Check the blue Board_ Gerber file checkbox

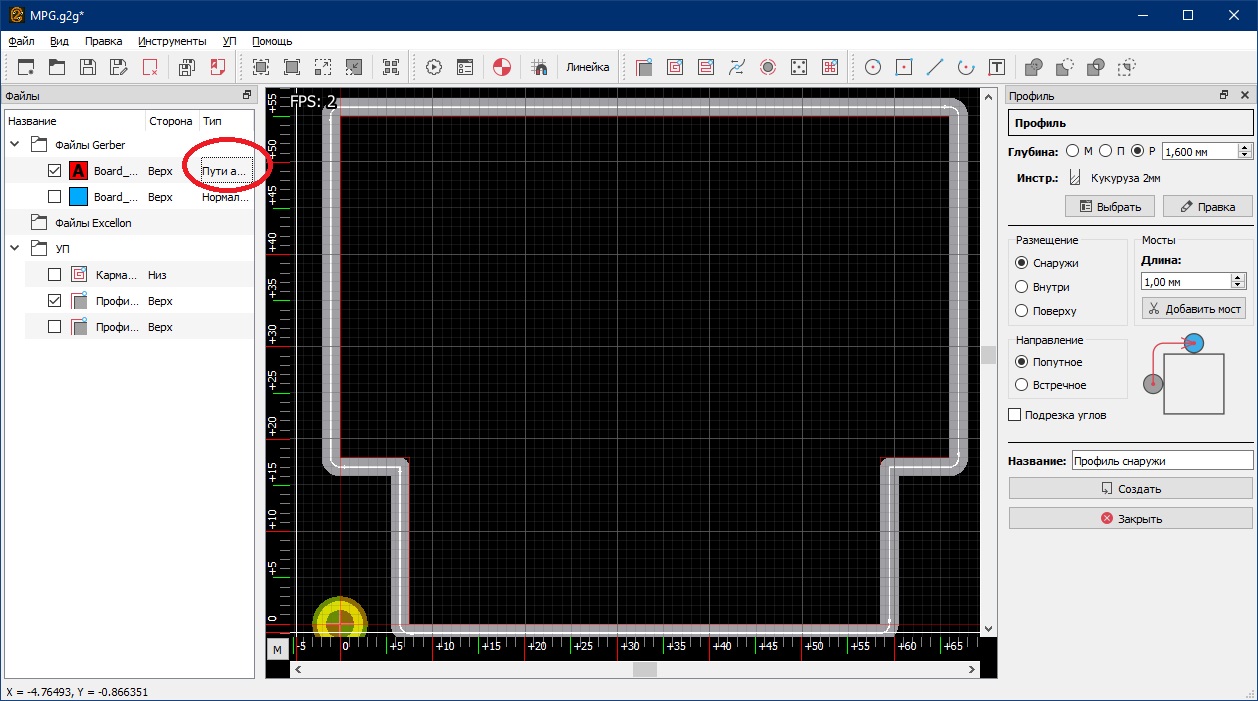pos(55,197)
